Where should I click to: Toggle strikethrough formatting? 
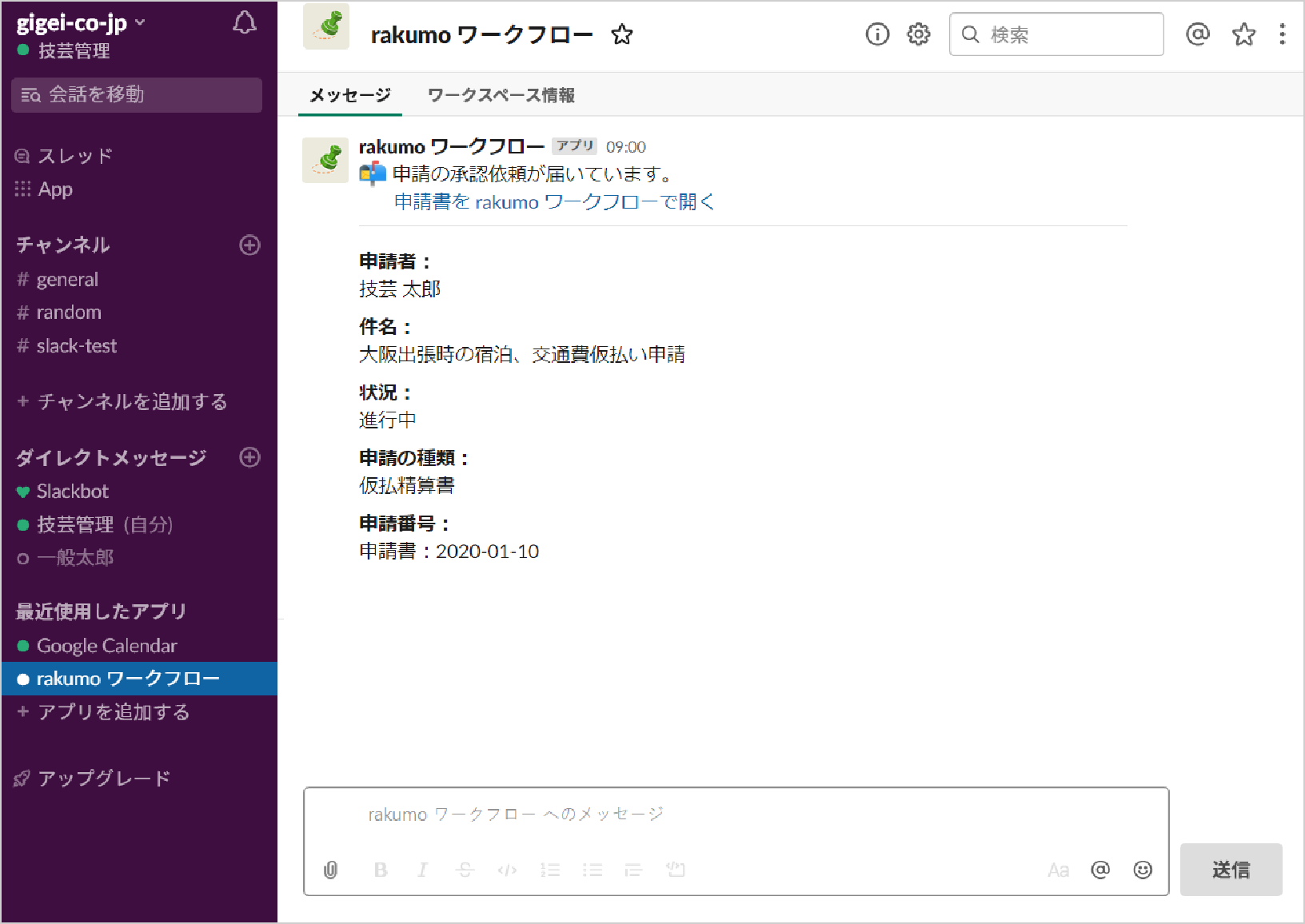[465, 870]
